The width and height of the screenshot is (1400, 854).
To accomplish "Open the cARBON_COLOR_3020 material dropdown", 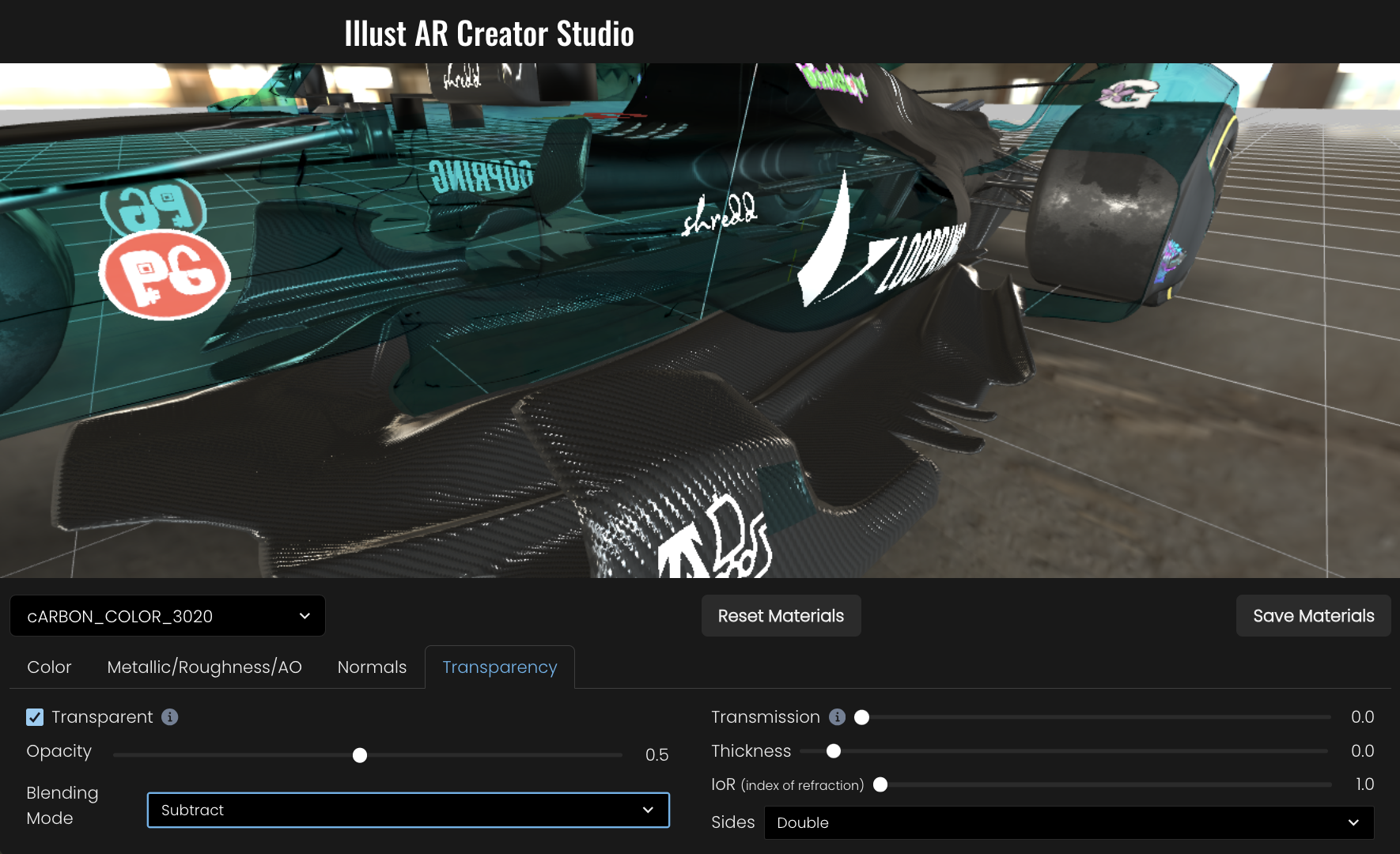I will click(167, 616).
